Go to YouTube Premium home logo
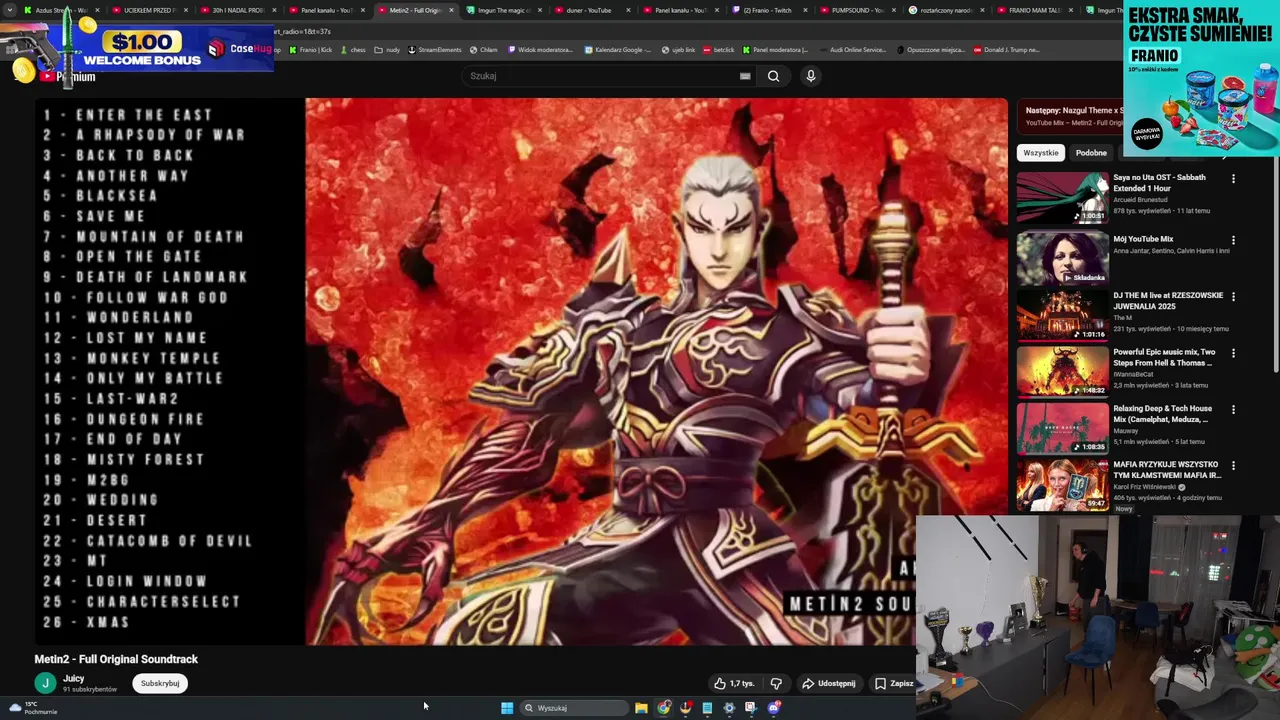Viewport: 1280px width, 720px height. pos(68,76)
